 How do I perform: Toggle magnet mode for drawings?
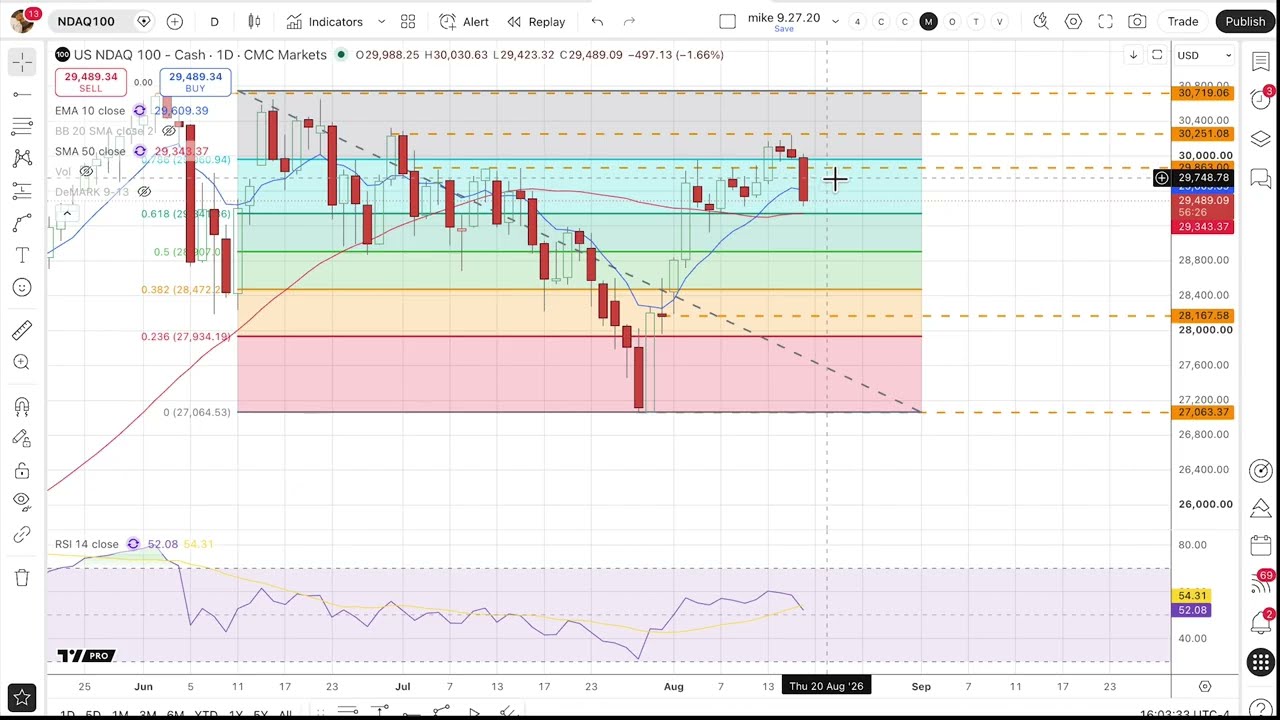[x=22, y=406]
